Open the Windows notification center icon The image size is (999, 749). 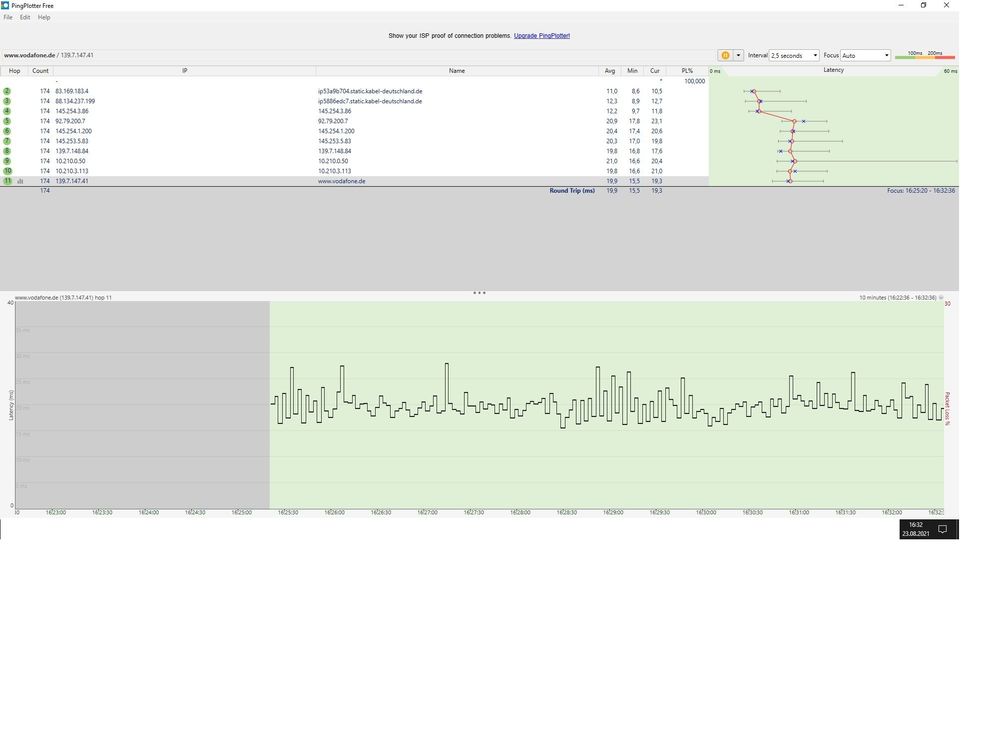(943, 529)
